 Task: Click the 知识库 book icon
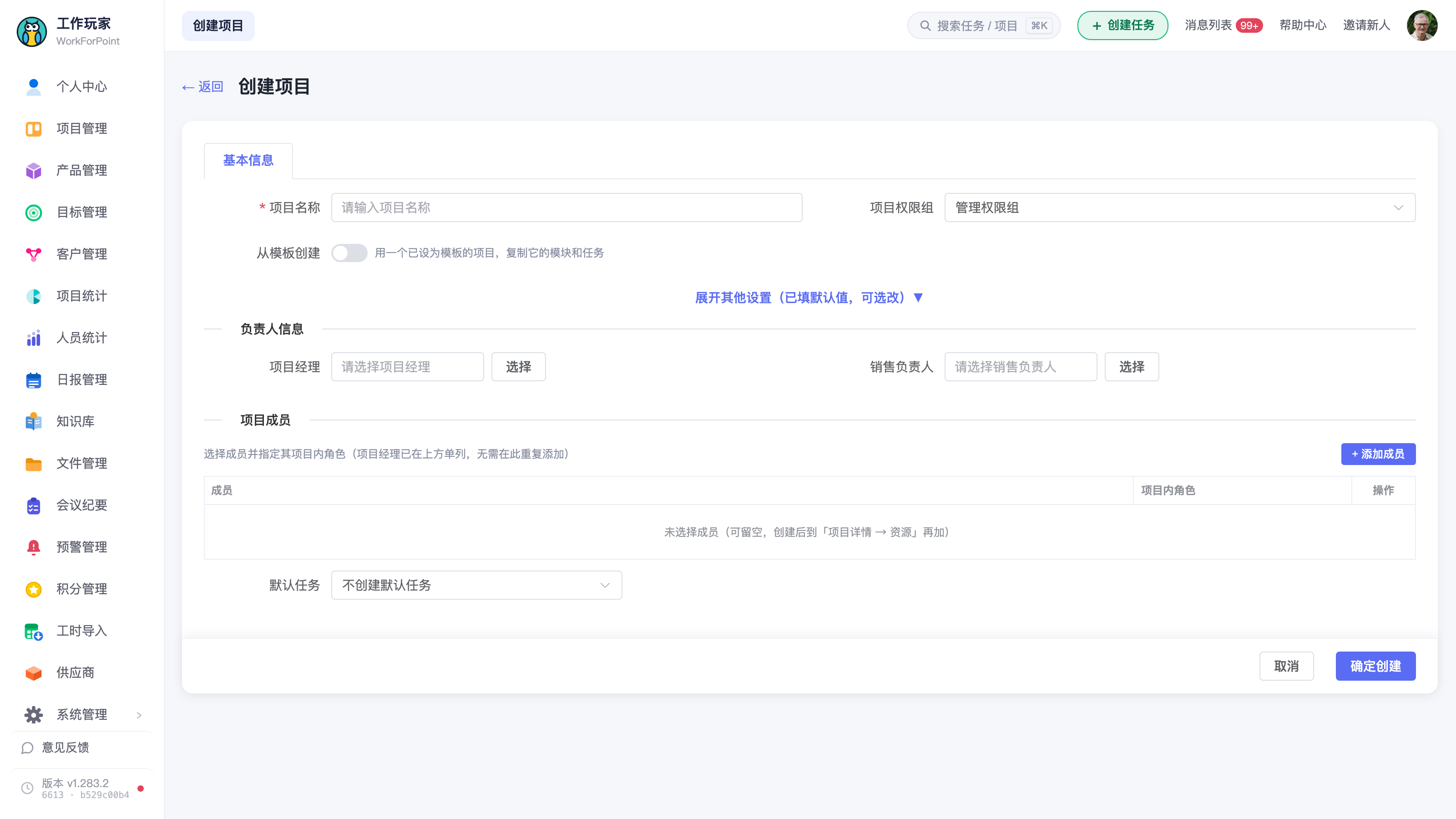(x=33, y=422)
